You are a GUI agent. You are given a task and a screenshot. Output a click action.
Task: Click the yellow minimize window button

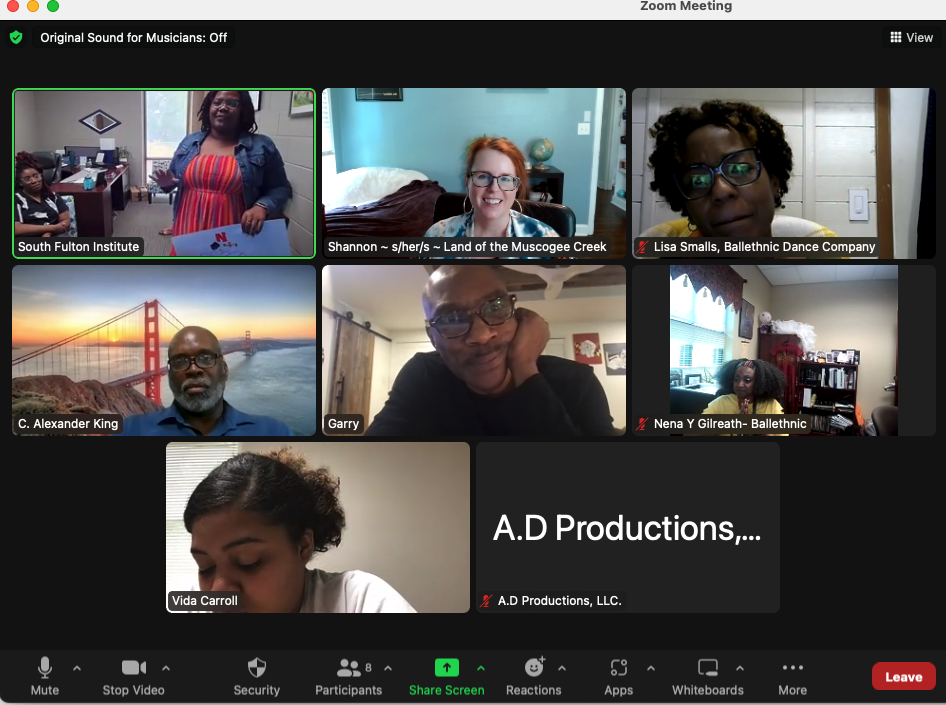coord(33,5)
